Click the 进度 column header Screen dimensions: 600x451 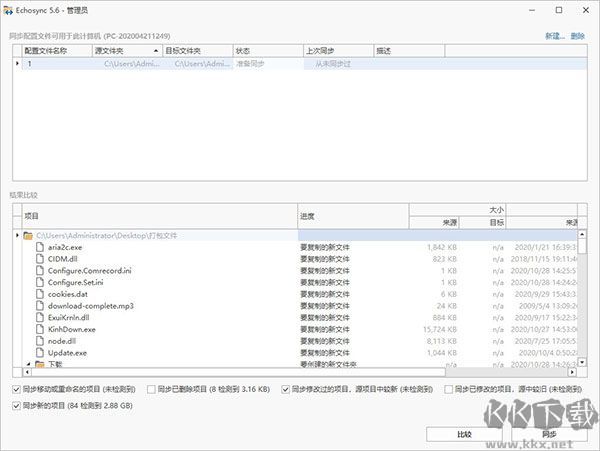[353, 217]
